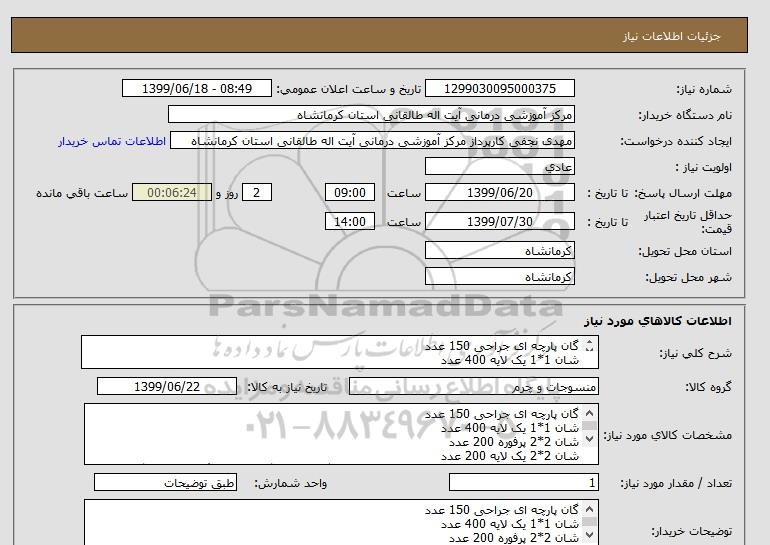This screenshot has width=770, height=545.
Task: Click the label حداقل تاریخ اعتبار قیمت
Action: point(688,222)
